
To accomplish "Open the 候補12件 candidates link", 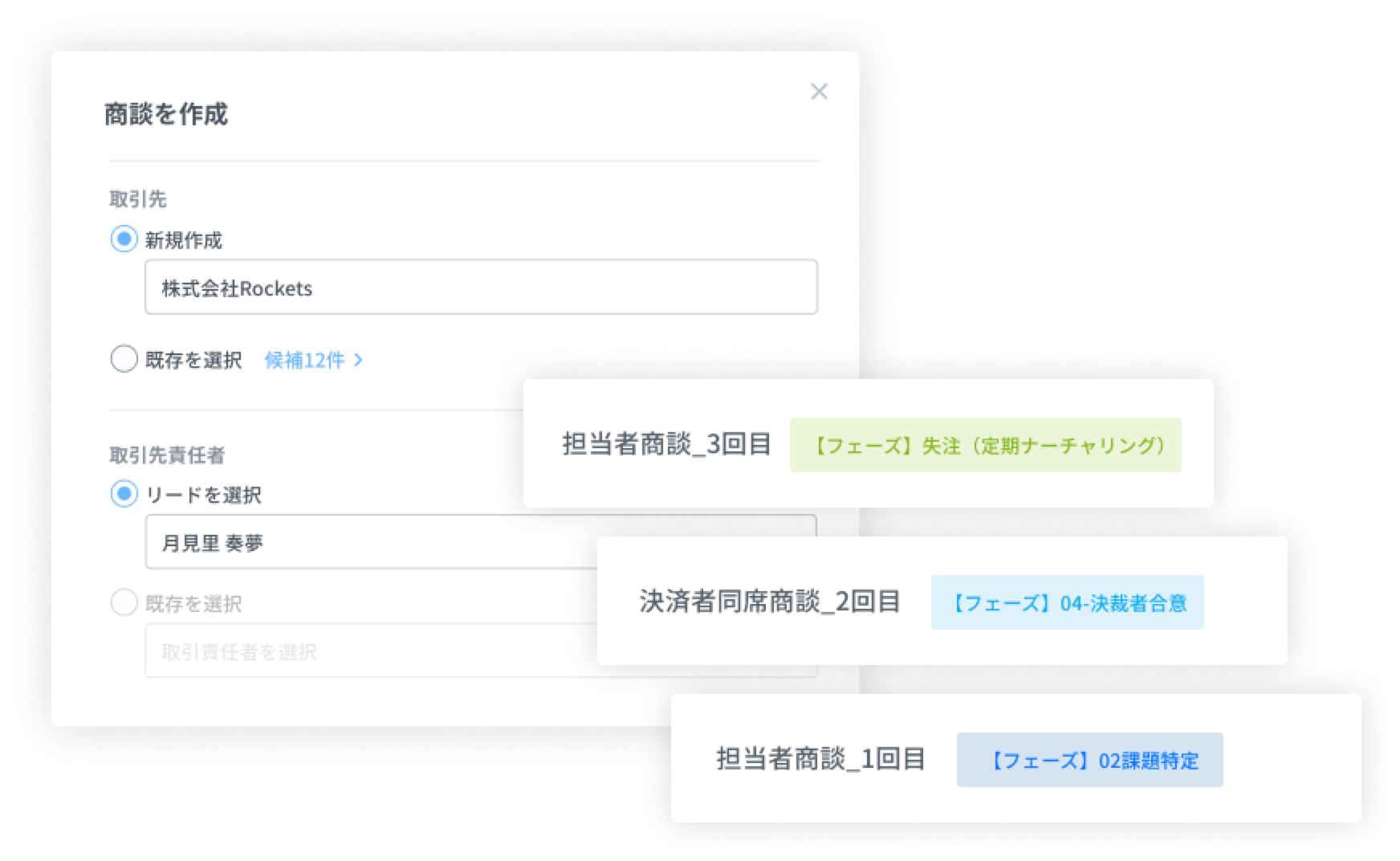I will click(x=305, y=360).
